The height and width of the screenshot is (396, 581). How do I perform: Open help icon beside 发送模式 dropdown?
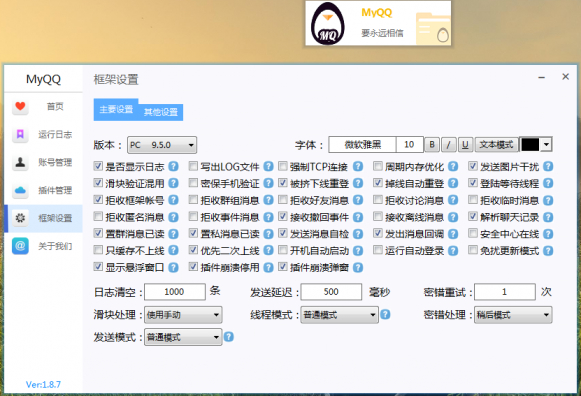(x=229, y=337)
